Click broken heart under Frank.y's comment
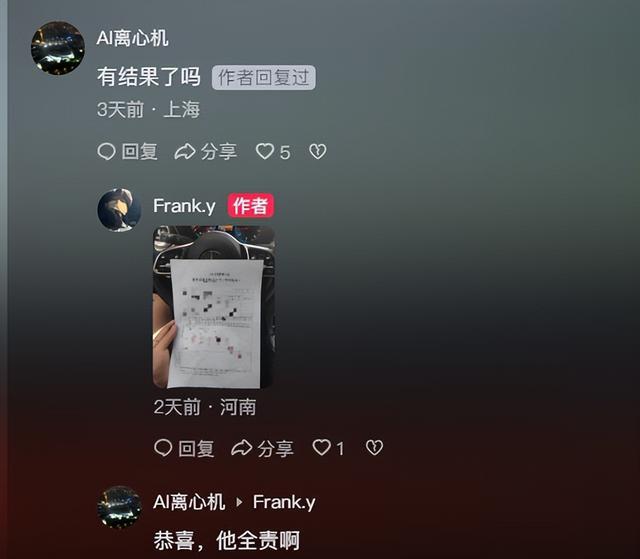The width and height of the screenshot is (640, 559). point(374,448)
